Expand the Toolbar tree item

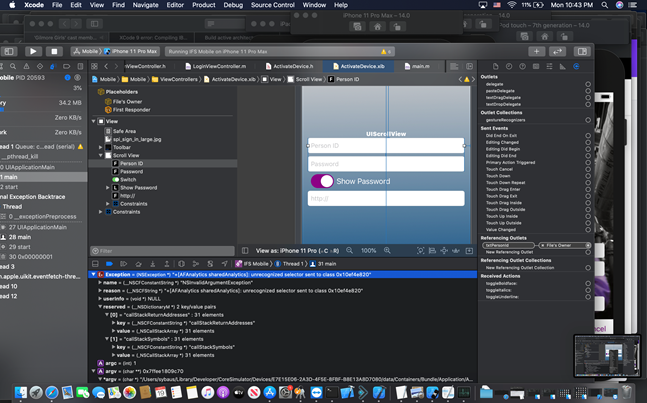[101, 147]
